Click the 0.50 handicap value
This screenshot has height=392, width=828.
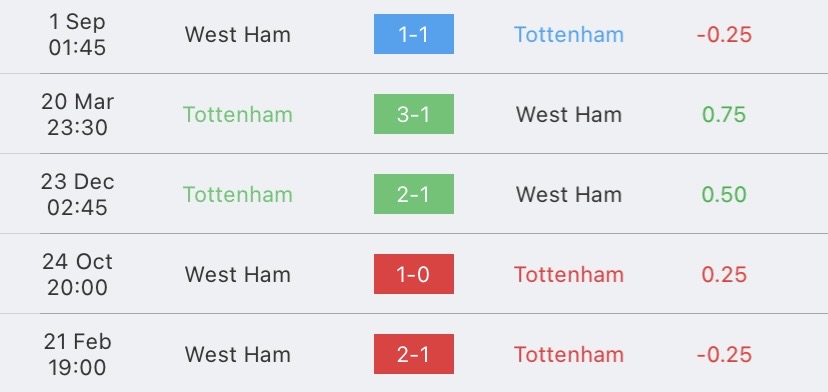[724, 194]
